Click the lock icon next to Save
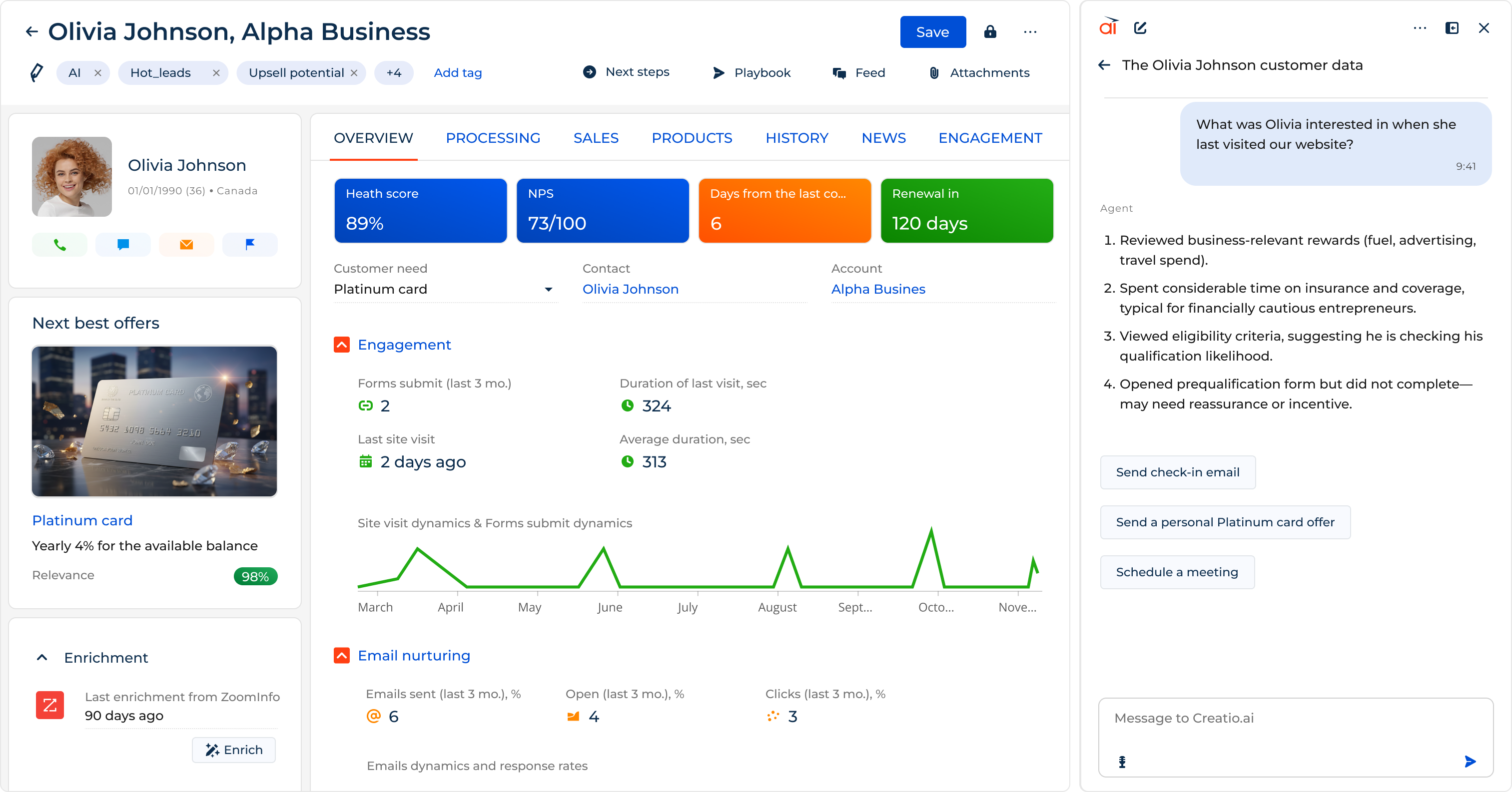This screenshot has width=1512, height=792. pos(991,32)
